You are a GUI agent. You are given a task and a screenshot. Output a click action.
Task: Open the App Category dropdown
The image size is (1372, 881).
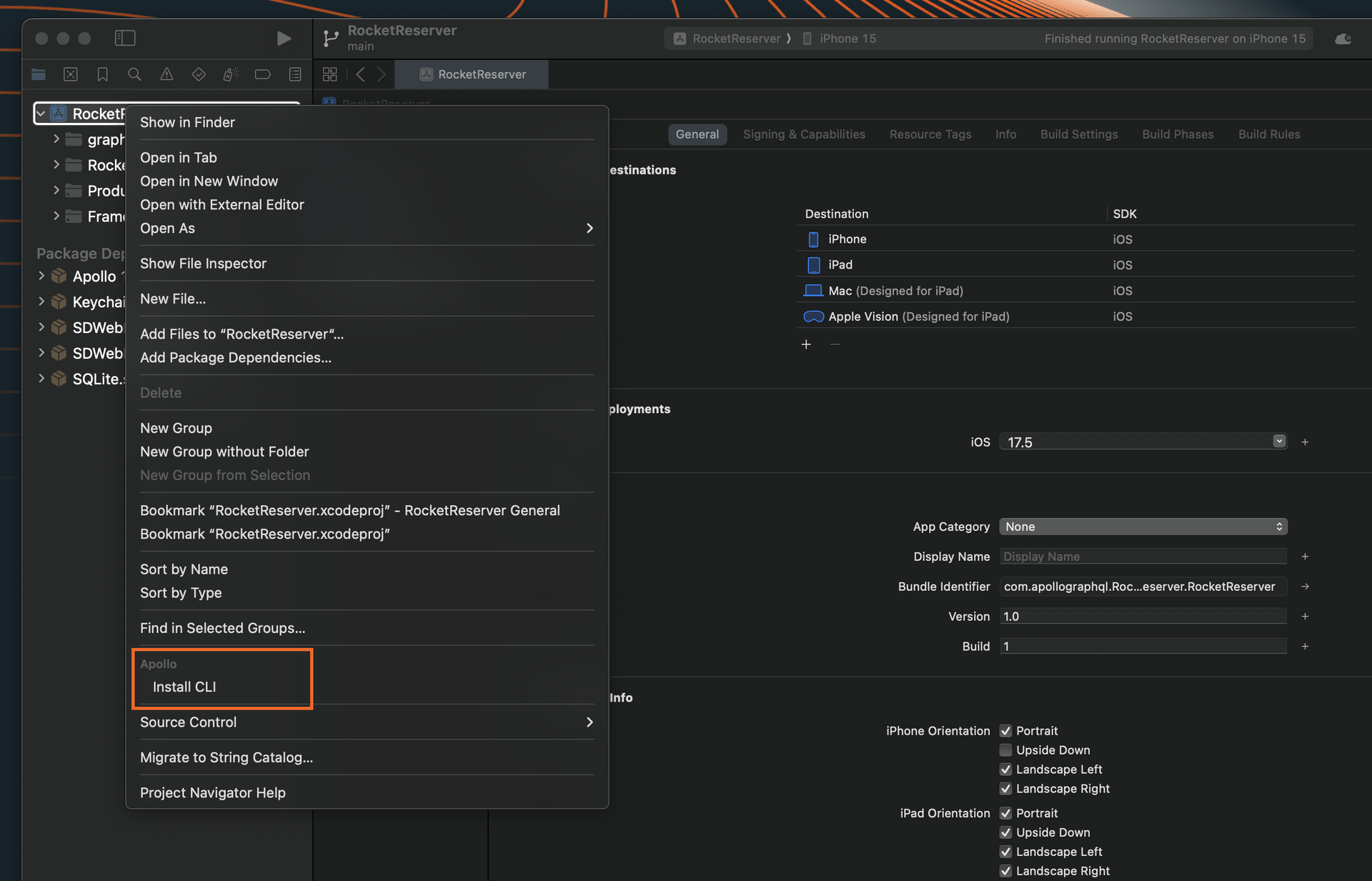click(x=1143, y=527)
